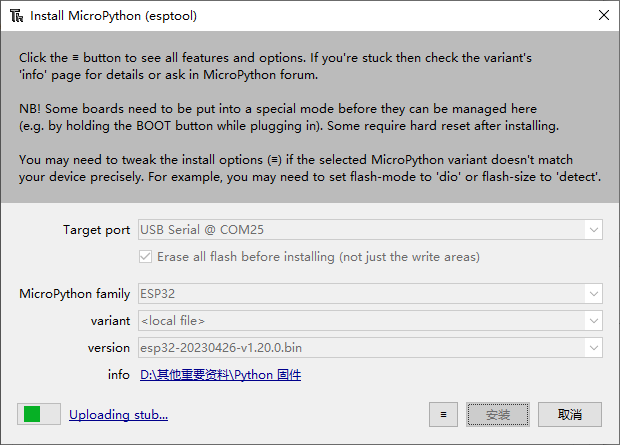This screenshot has height=445, width=620.
Task: Click the Target port label
Action: 96,230
